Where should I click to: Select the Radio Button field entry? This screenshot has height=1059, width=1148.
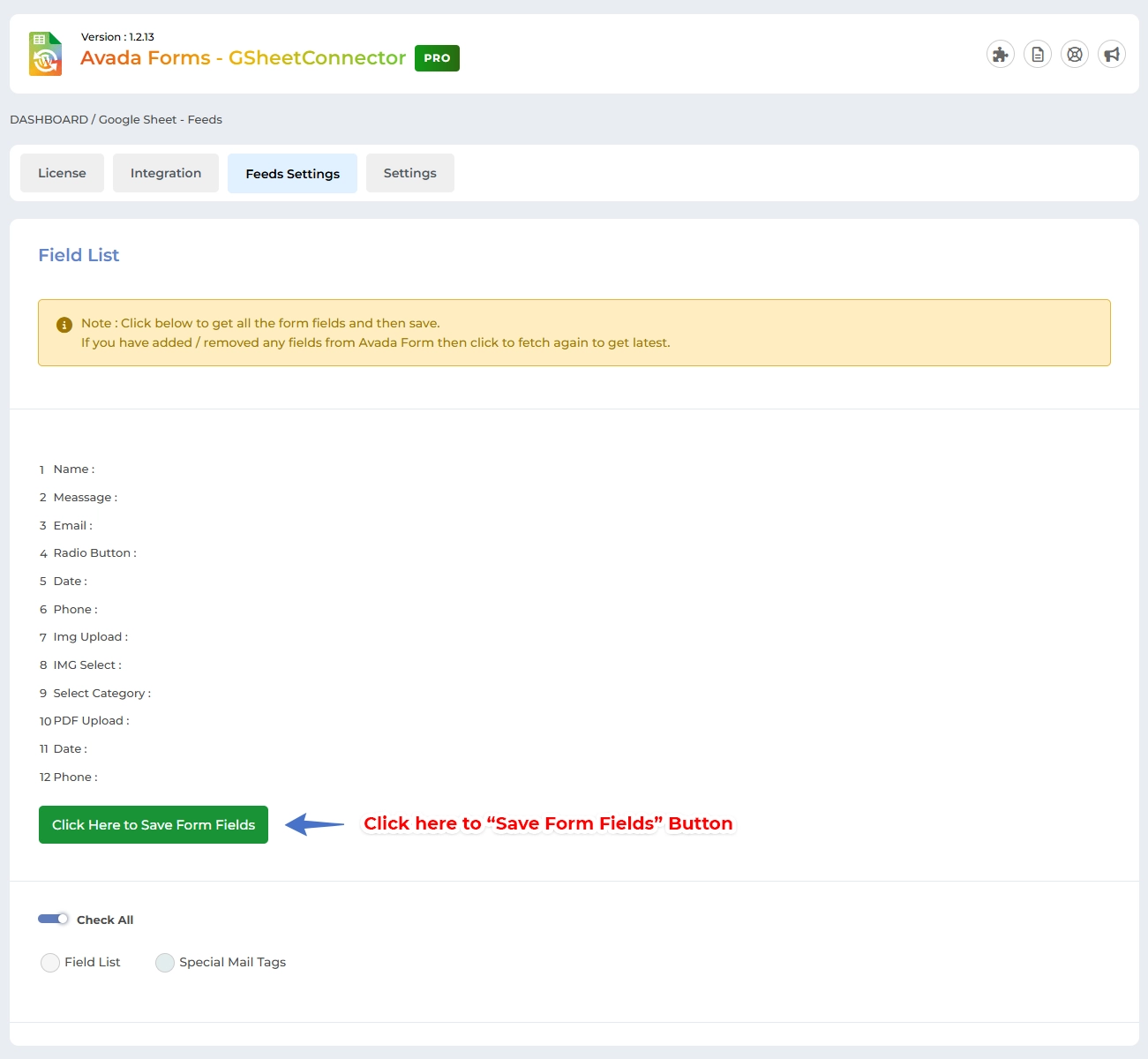94,553
